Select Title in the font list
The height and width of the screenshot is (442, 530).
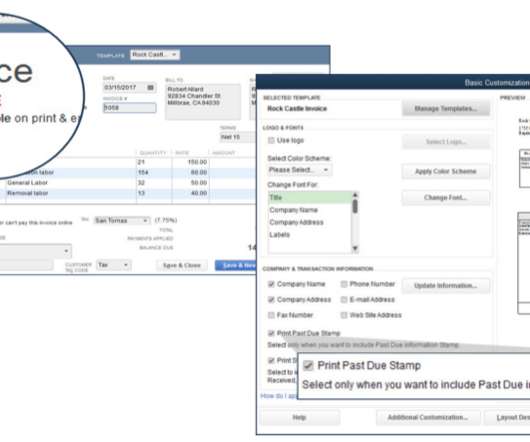310,197
